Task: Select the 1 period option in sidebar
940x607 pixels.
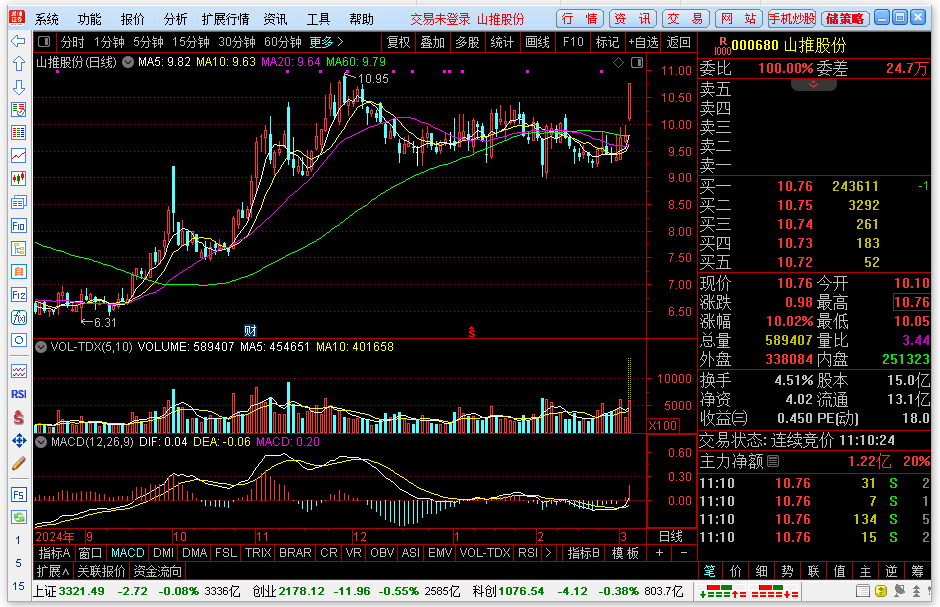Action: (18, 540)
